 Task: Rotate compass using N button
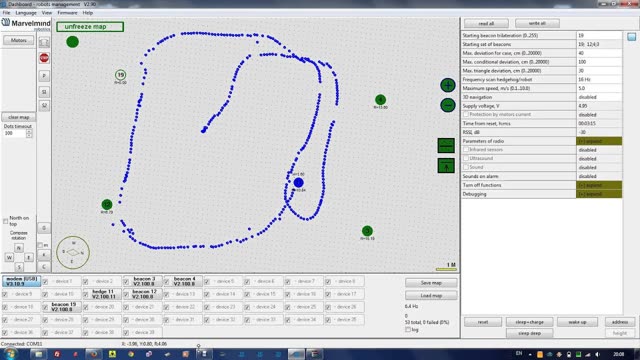[x=19, y=248]
